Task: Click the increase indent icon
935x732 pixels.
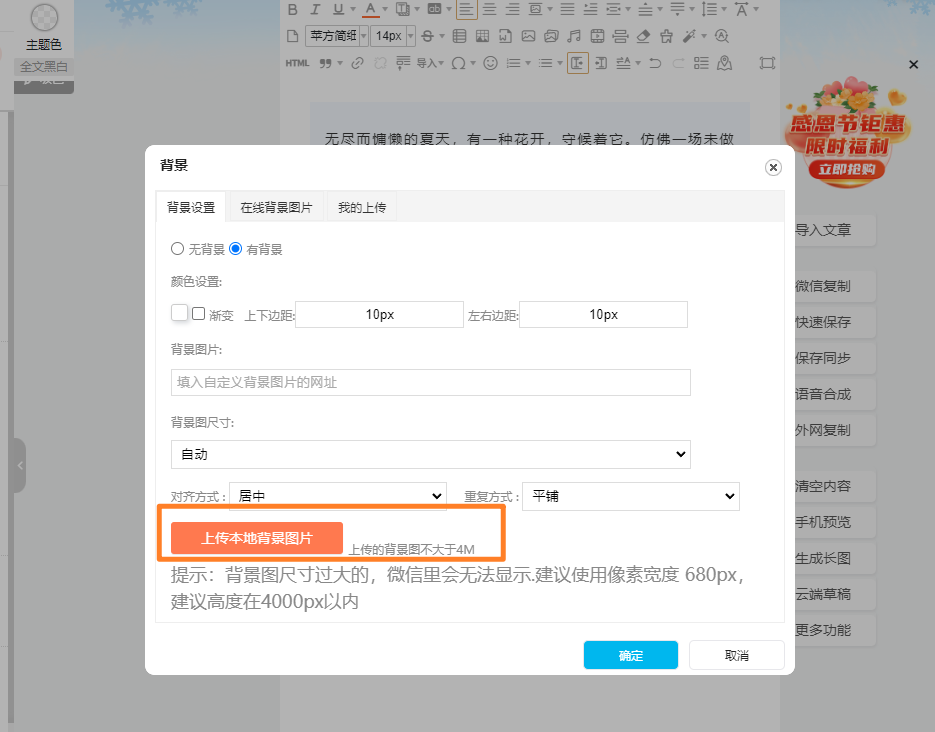Action: pos(590,10)
